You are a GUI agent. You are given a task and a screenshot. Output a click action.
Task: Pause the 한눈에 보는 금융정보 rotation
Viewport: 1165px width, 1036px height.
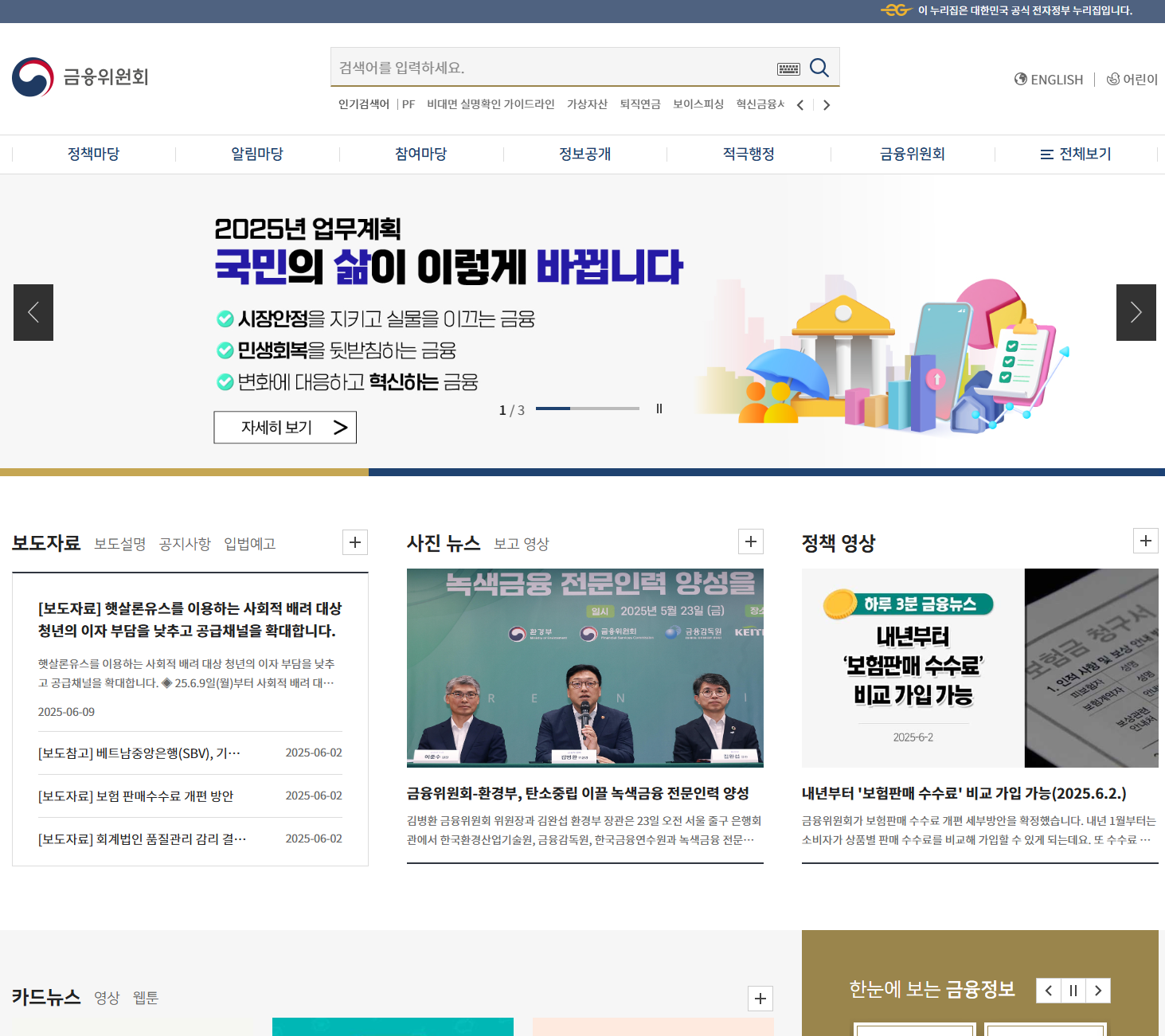pyautogui.click(x=1073, y=991)
